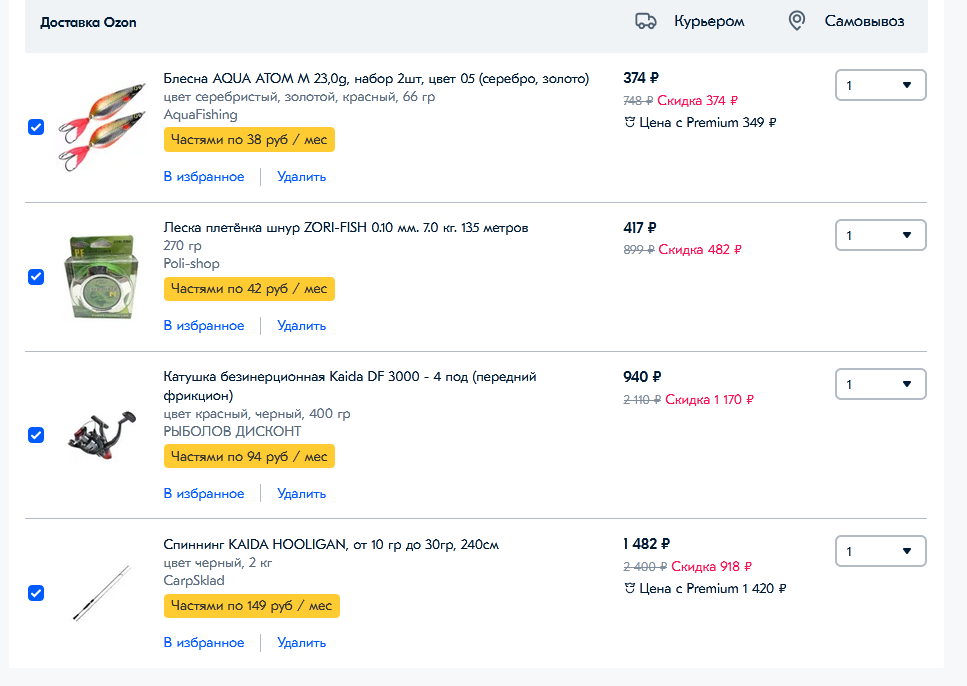Click the pickup location pin icon
This screenshot has width=967, height=686.
click(796, 21)
